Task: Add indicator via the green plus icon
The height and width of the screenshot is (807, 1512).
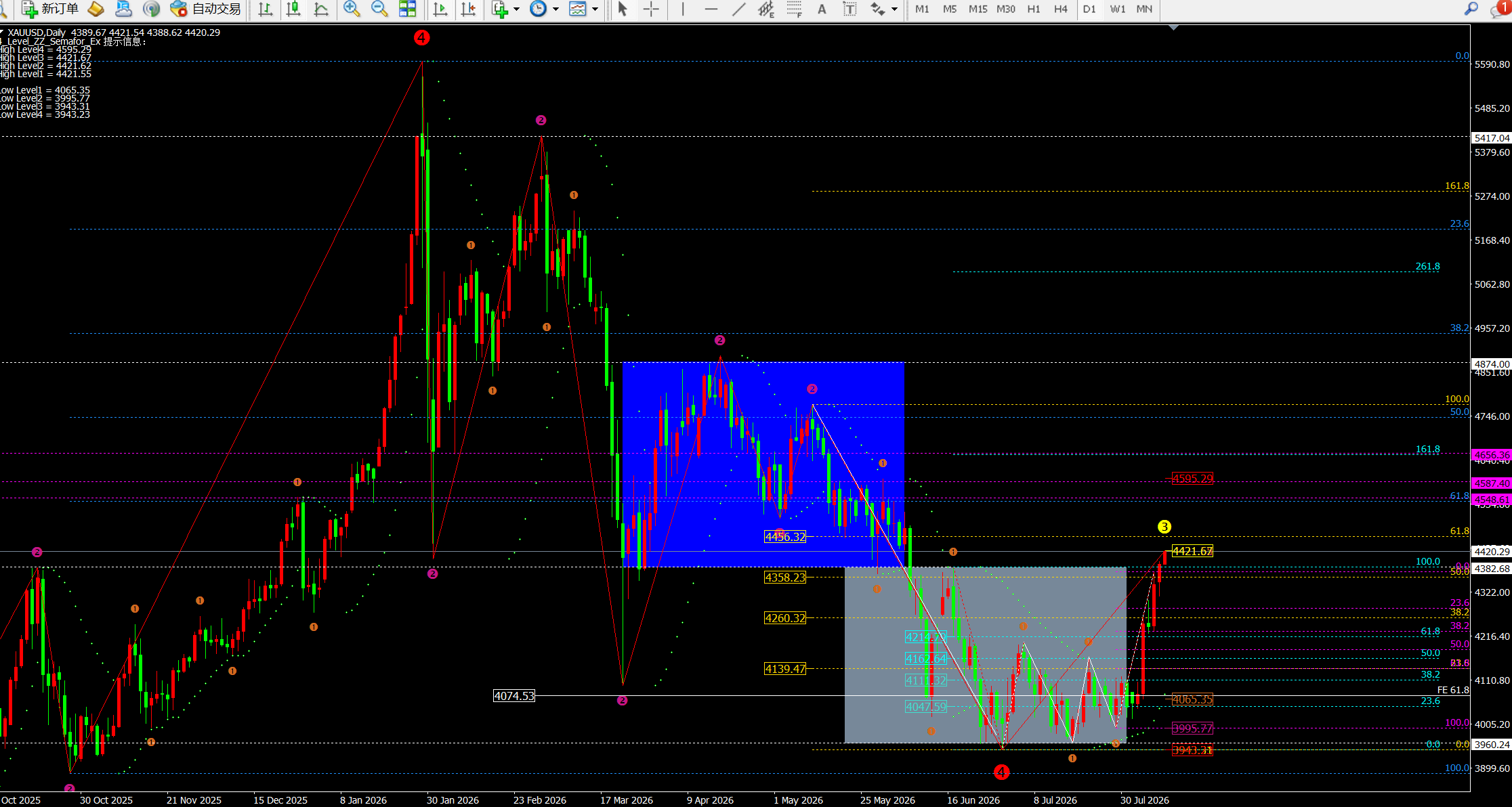Action: [x=500, y=9]
